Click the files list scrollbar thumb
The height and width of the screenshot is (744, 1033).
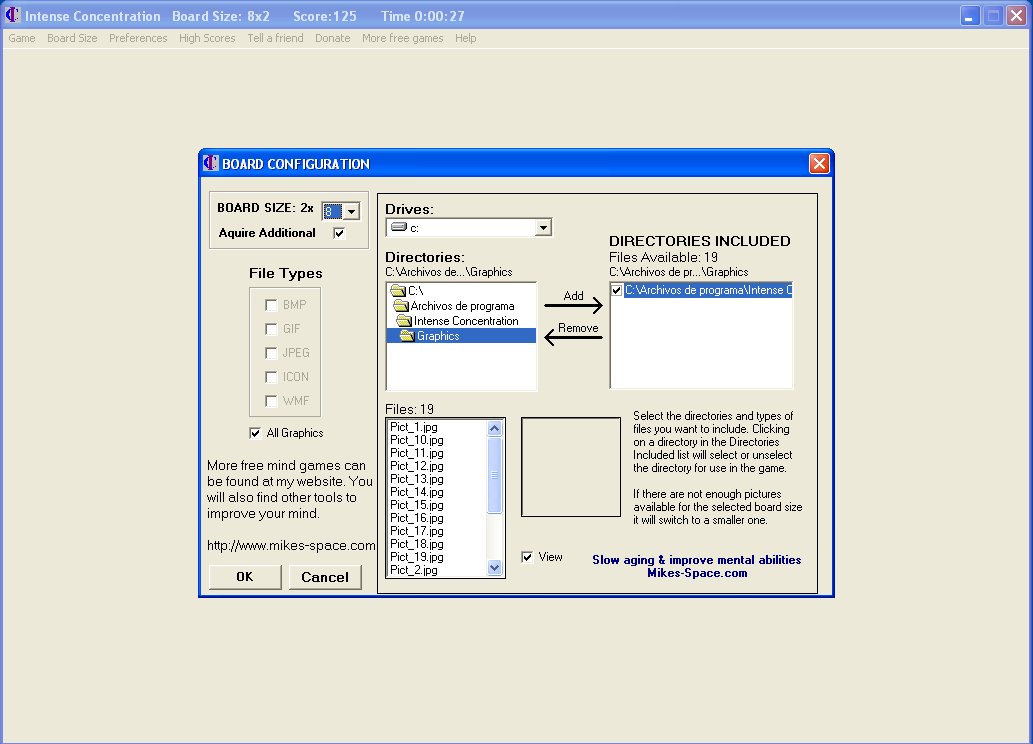(x=495, y=474)
